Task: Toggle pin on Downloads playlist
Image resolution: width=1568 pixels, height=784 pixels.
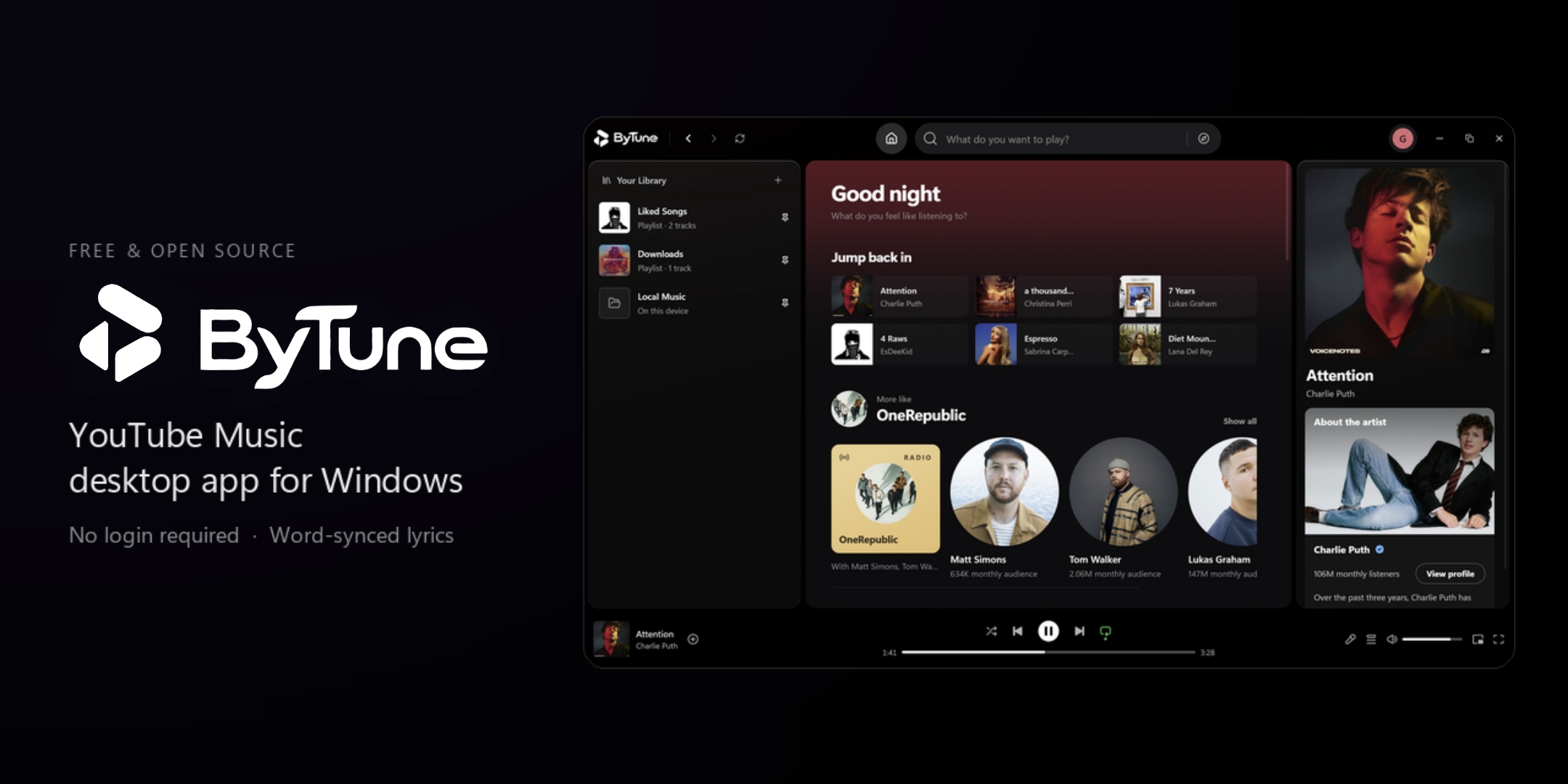Action: pyautogui.click(x=785, y=260)
